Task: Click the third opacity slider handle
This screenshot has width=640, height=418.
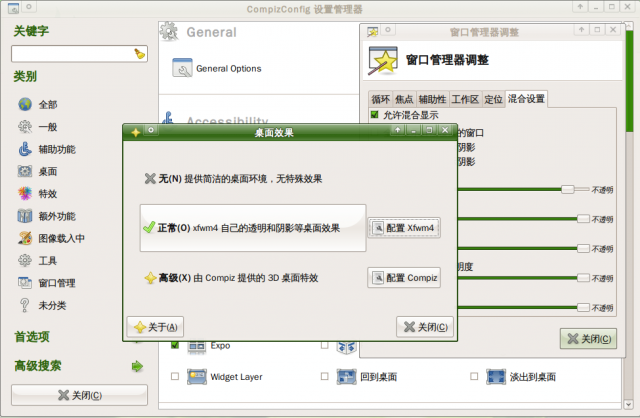Action: [583, 248]
